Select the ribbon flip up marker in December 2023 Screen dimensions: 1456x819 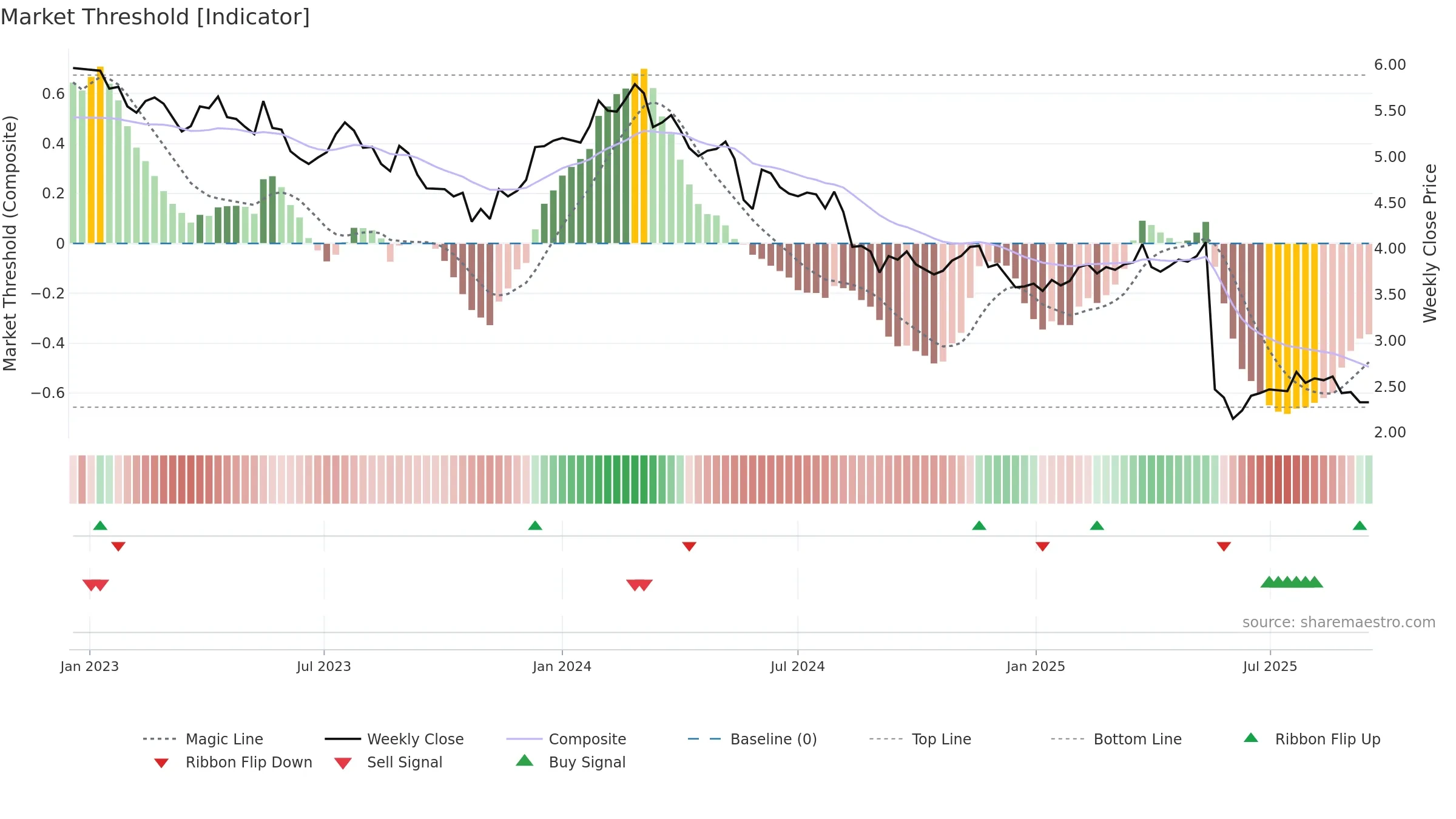click(535, 525)
